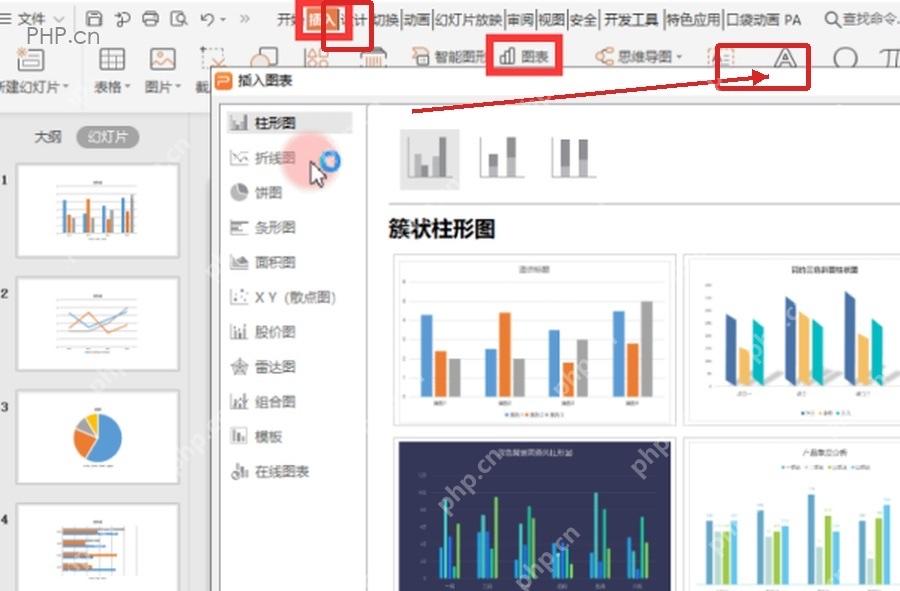Screen dimensions: 900x591
Task: Select slide 1 thumbnail with column chart
Action: click(x=98, y=211)
